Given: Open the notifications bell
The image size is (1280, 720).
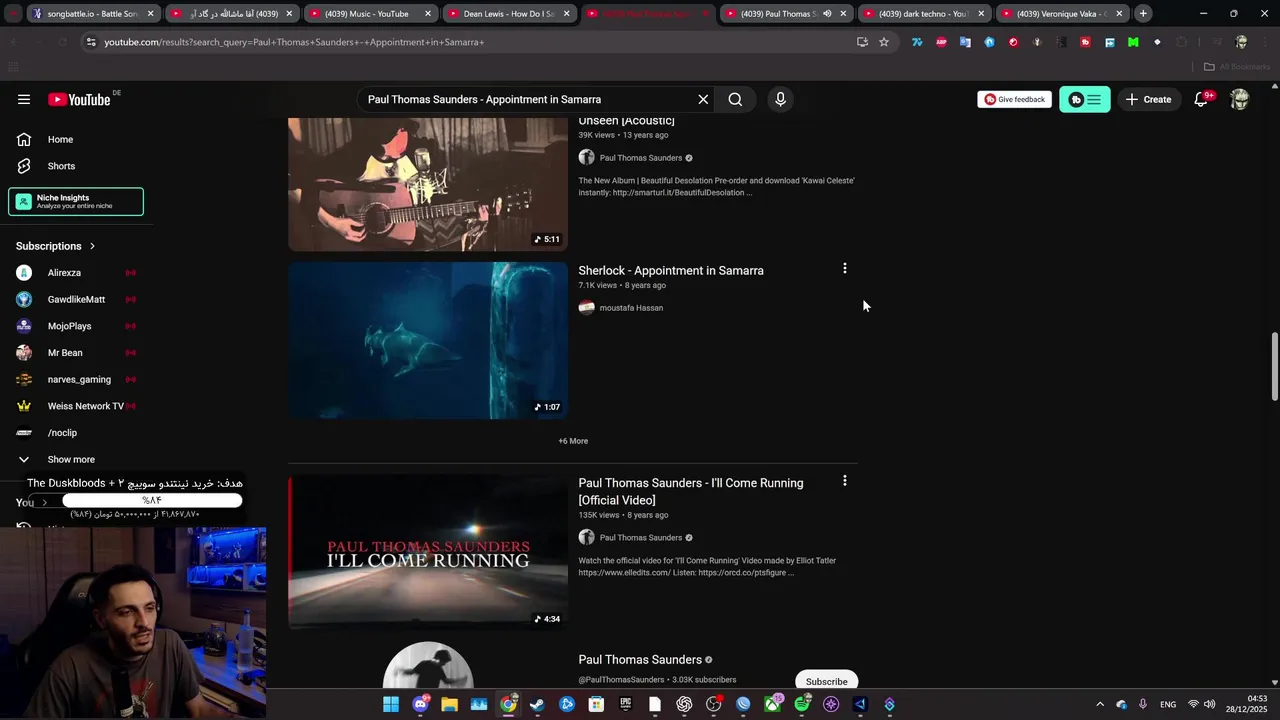Looking at the screenshot, I should point(1201,99).
